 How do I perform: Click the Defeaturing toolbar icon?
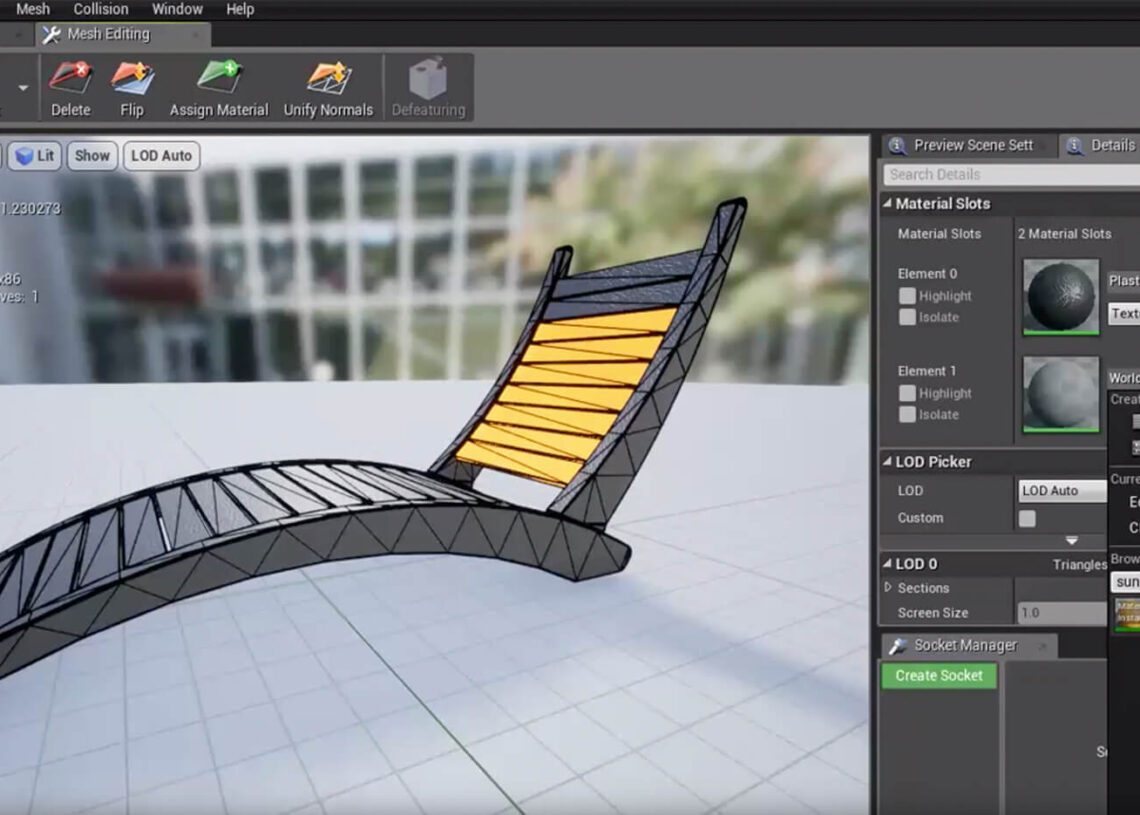tap(428, 78)
